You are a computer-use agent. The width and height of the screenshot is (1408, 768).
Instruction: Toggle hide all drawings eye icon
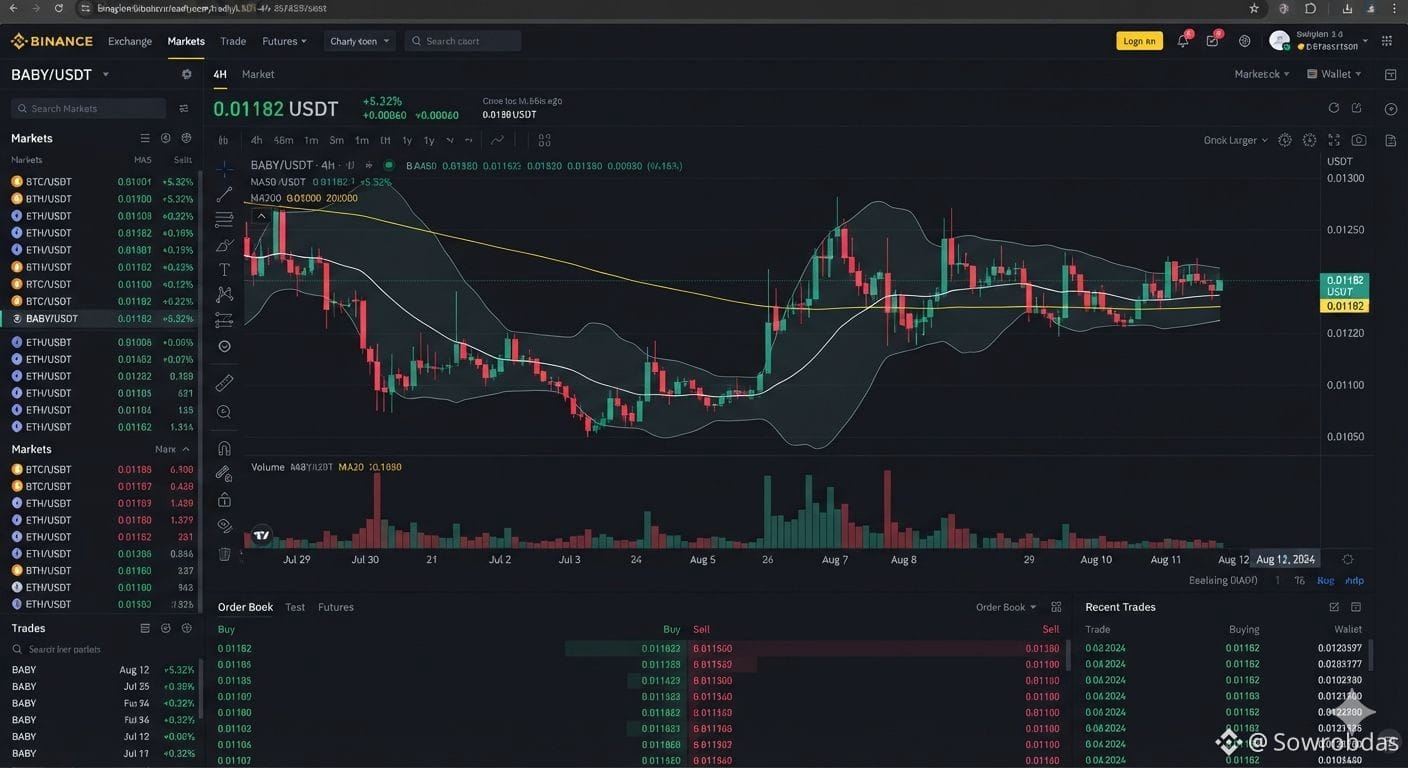[x=224, y=526]
